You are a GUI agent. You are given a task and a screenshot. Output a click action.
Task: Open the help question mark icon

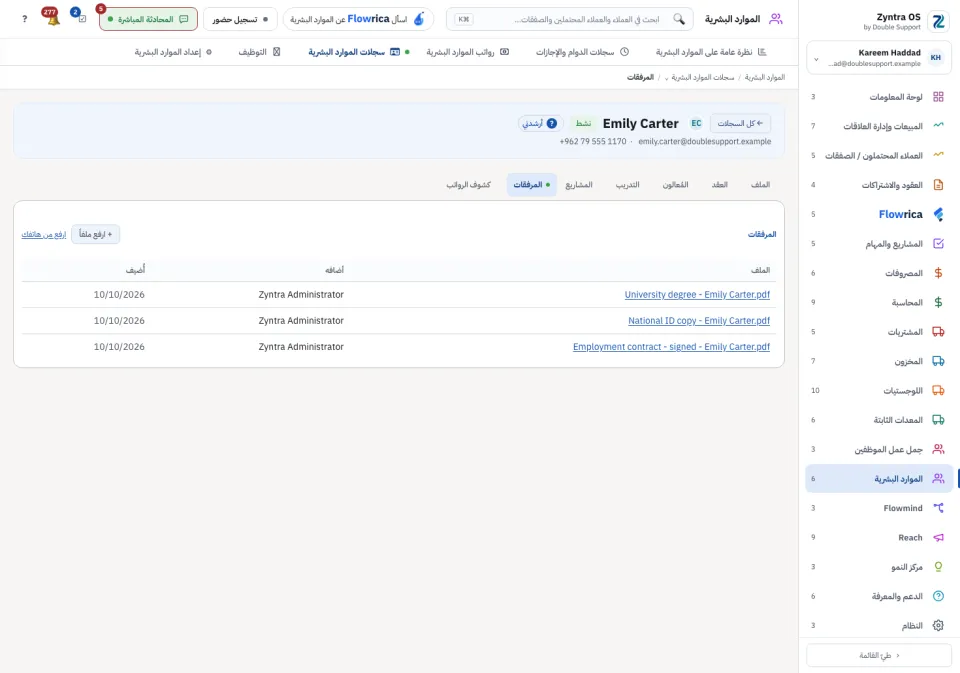point(24,19)
